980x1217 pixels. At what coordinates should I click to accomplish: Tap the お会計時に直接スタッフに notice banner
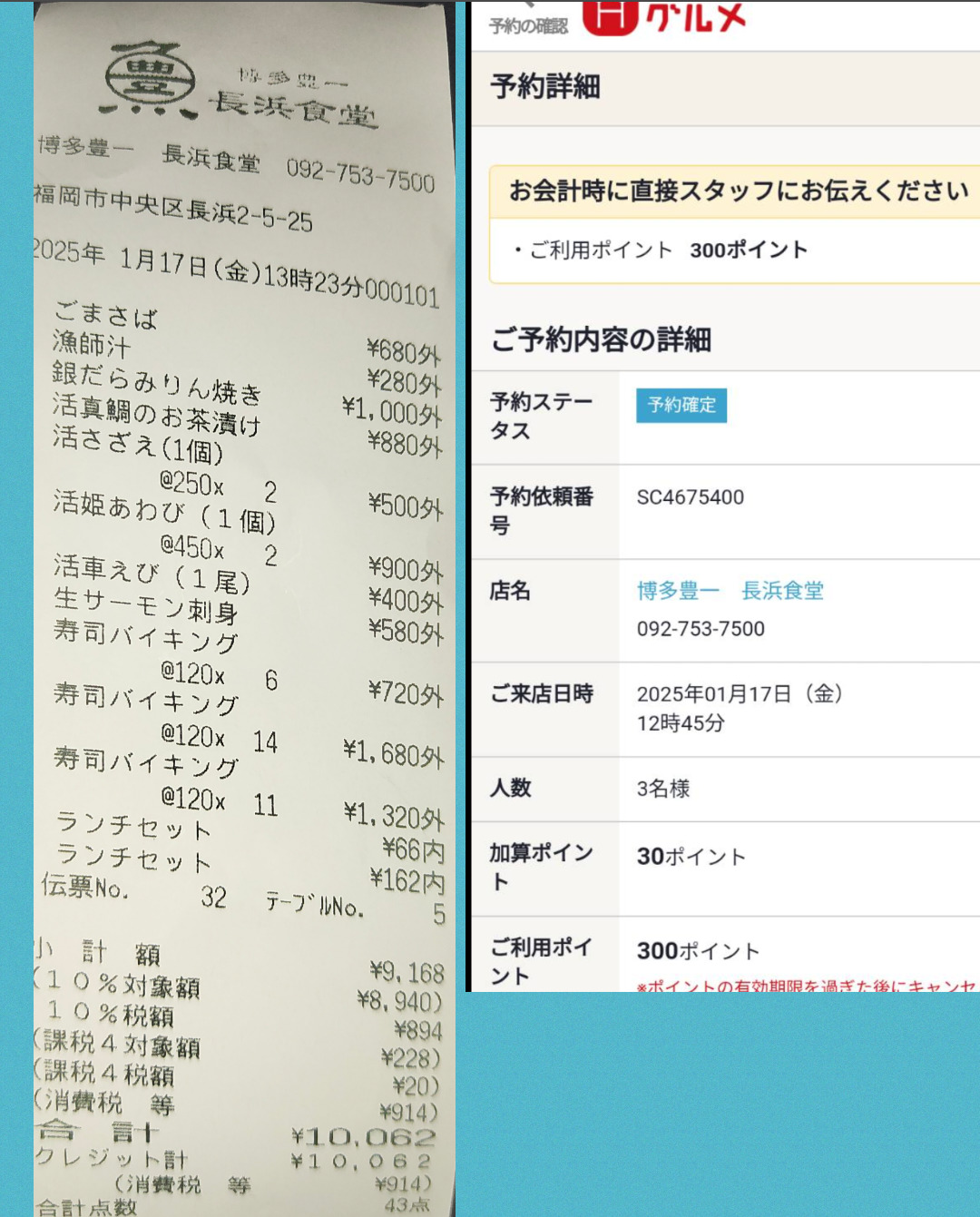[739, 191]
